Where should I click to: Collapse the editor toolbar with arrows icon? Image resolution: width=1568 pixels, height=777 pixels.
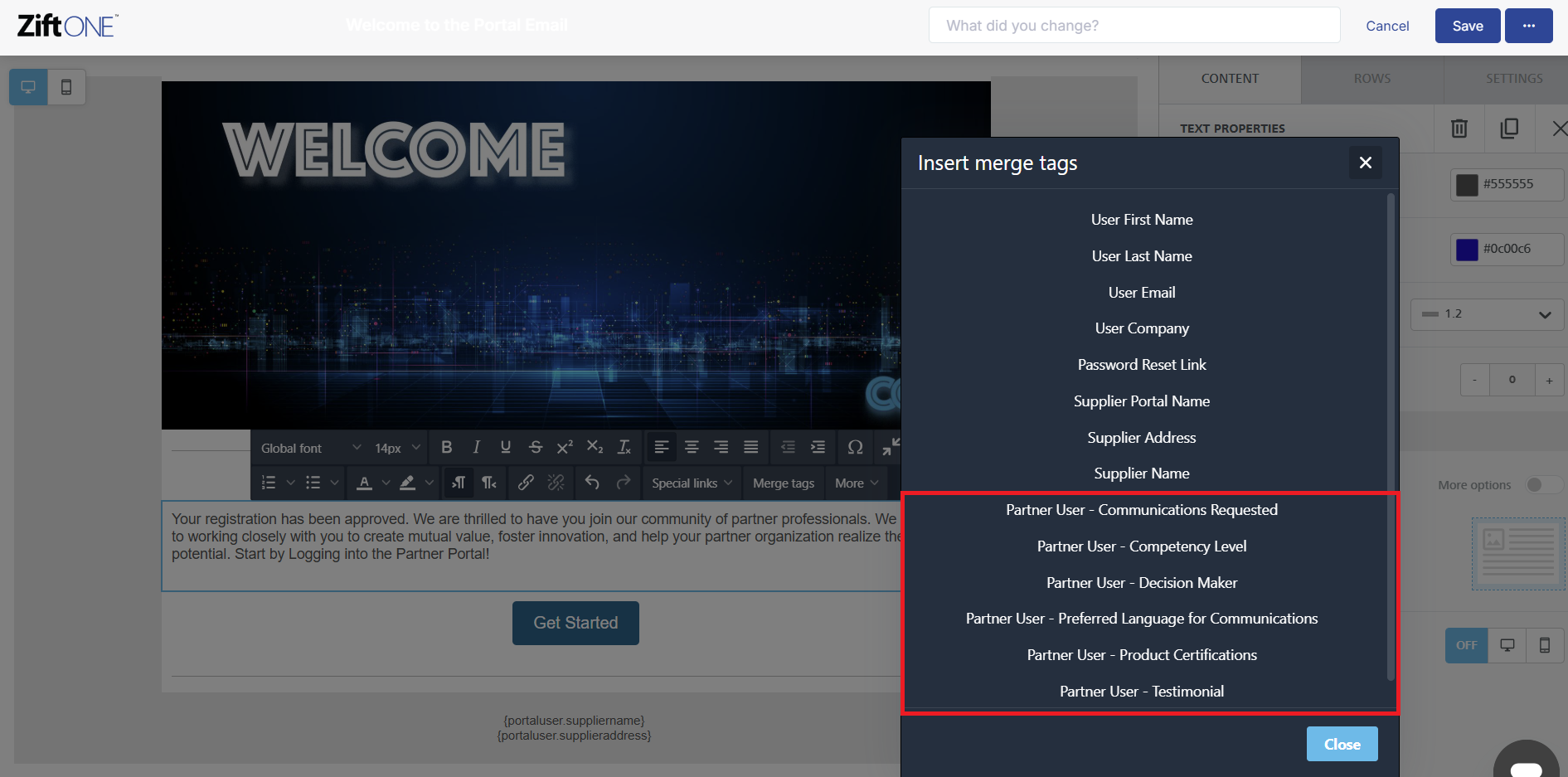pos(891,447)
